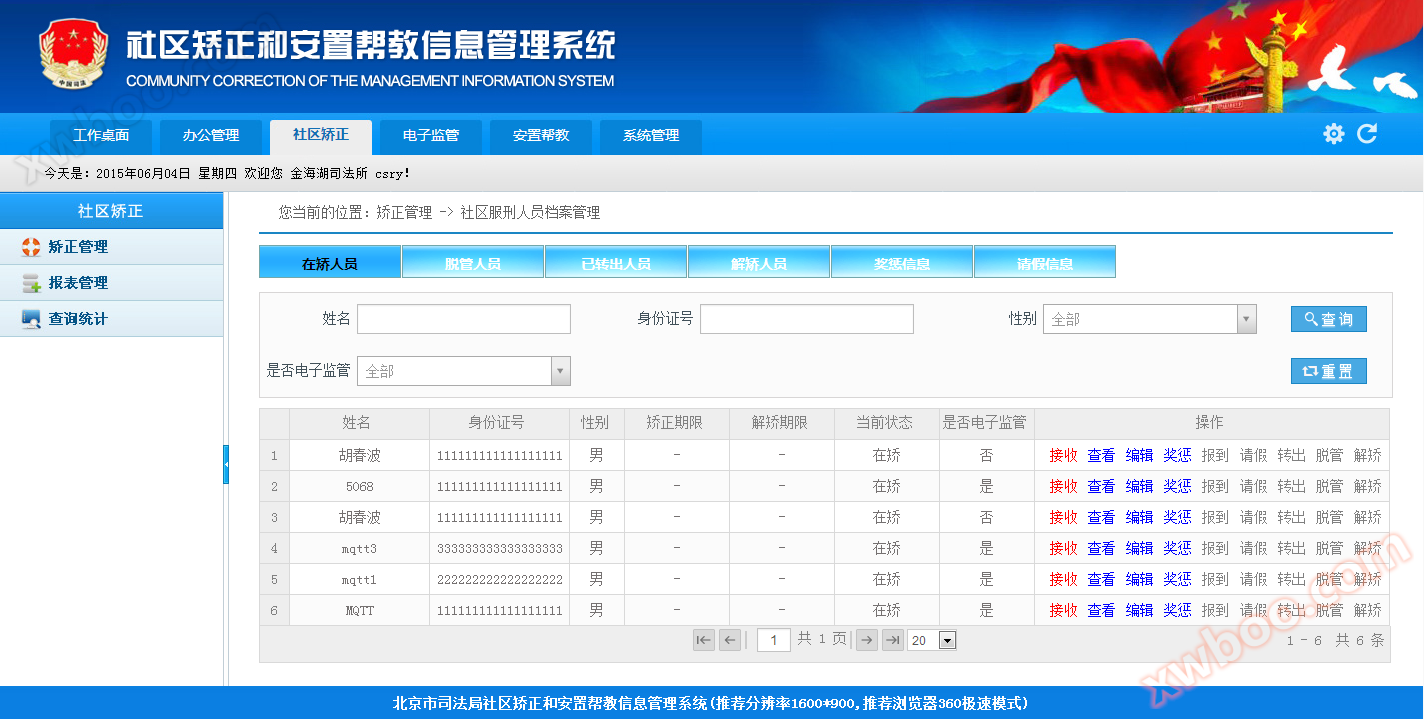Collapse the left sidebar splitter handle

click(x=226, y=465)
